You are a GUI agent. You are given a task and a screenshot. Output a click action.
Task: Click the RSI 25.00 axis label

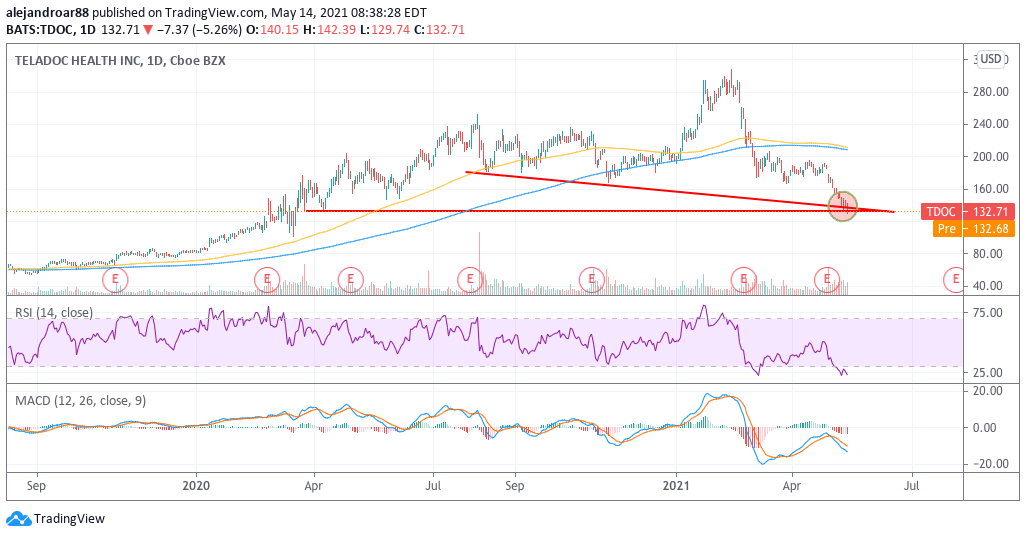click(988, 373)
